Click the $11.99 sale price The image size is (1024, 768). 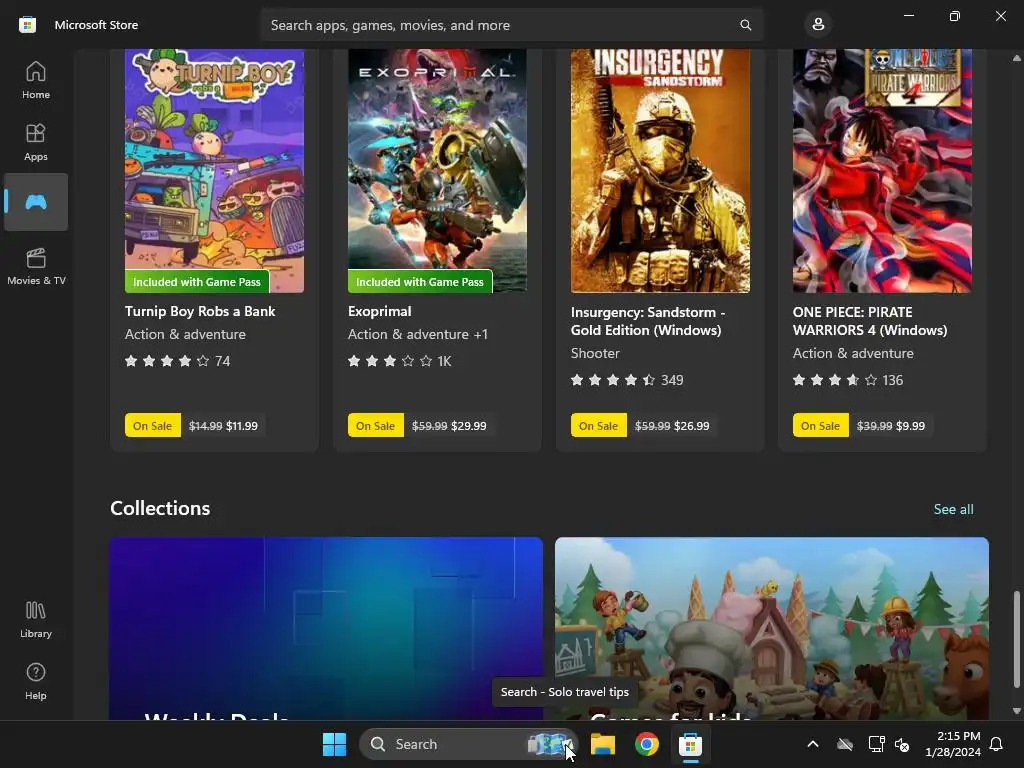tap(242, 426)
